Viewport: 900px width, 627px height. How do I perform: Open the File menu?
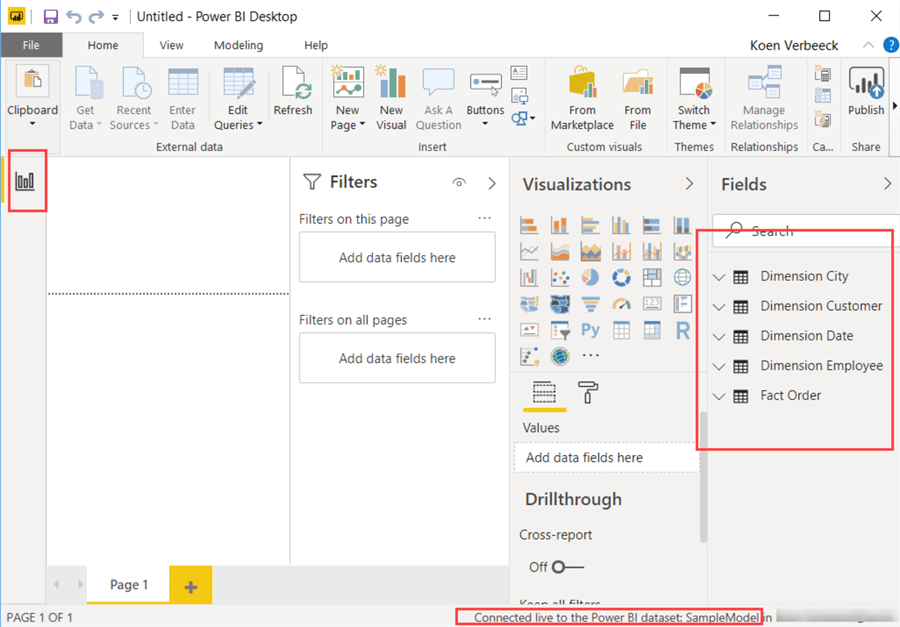(31, 45)
